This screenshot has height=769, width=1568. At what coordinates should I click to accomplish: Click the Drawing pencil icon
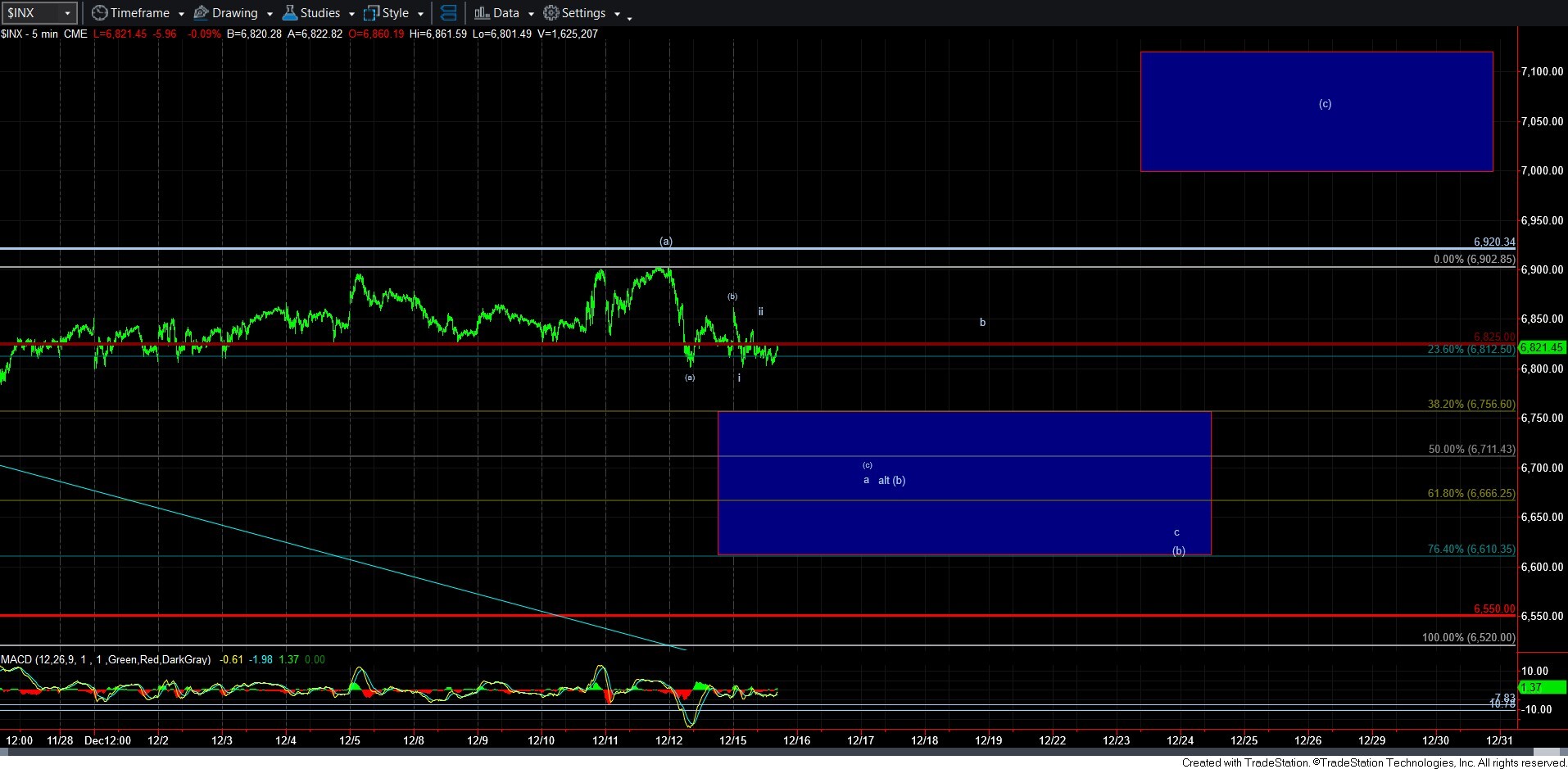tap(201, 13)
